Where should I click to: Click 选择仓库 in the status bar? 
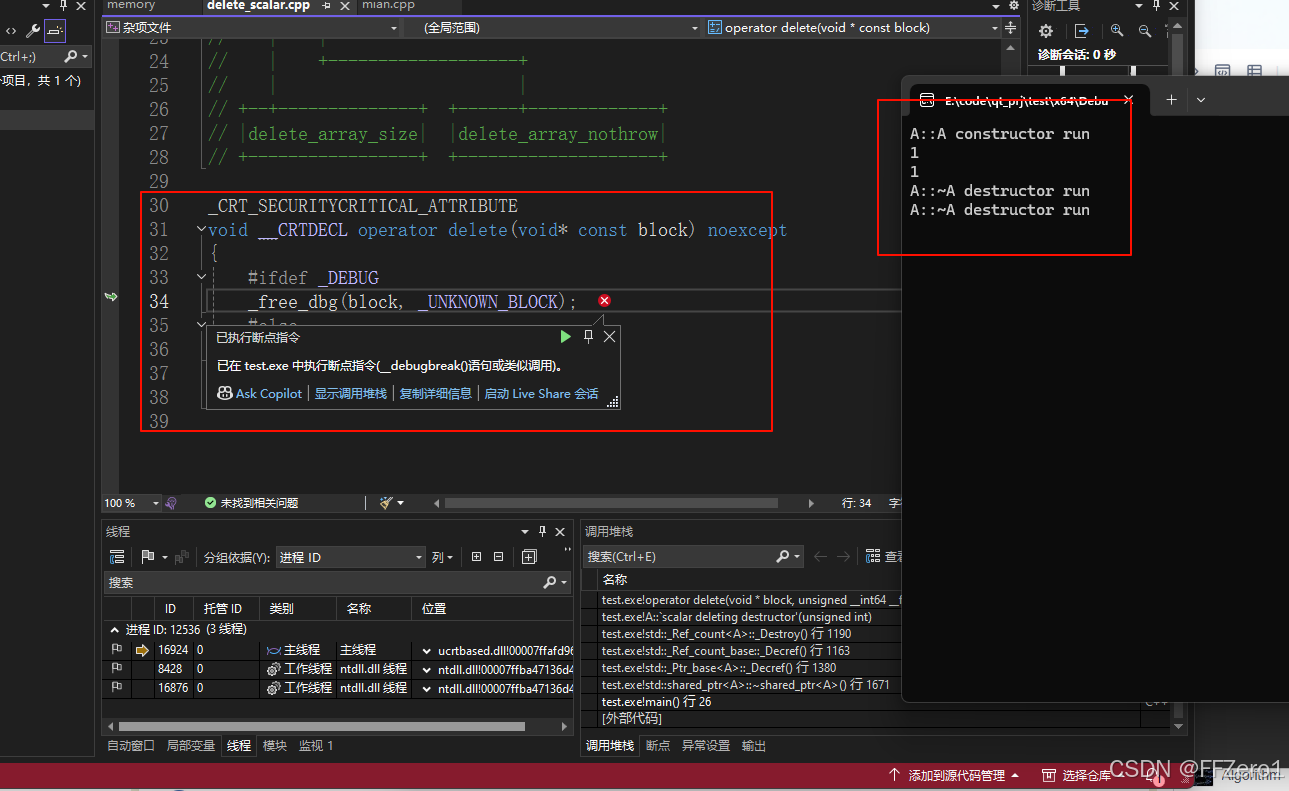pos(1083,775)
